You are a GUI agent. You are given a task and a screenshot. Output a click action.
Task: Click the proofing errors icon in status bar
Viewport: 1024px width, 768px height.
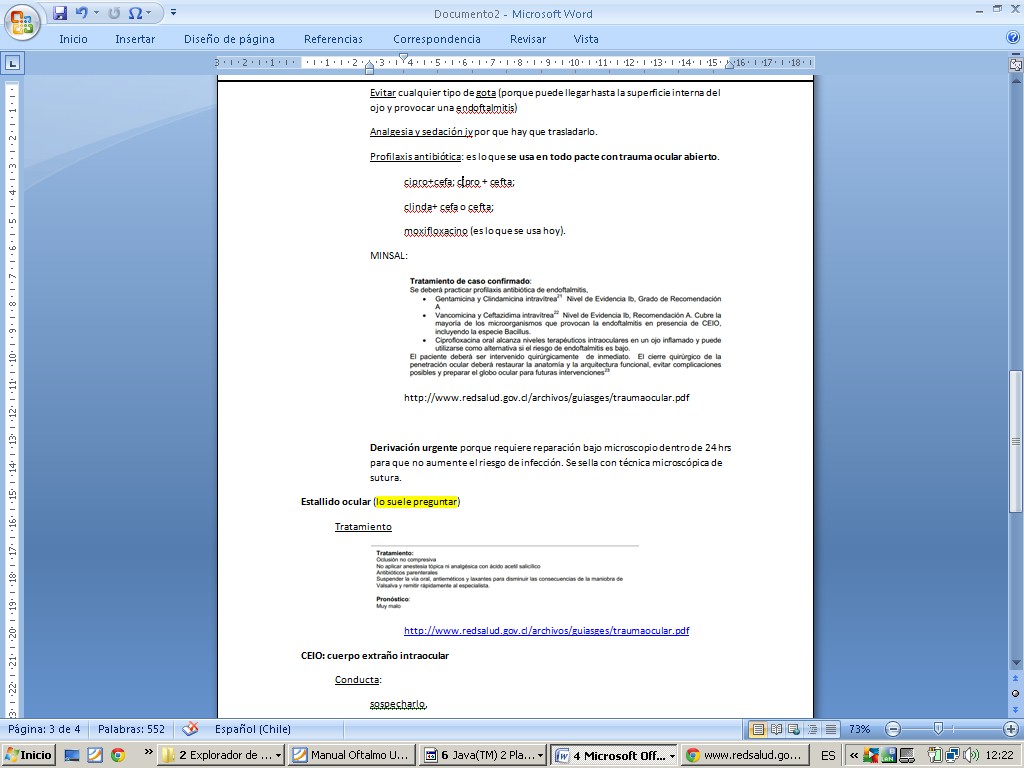click(x=190, y=729)
